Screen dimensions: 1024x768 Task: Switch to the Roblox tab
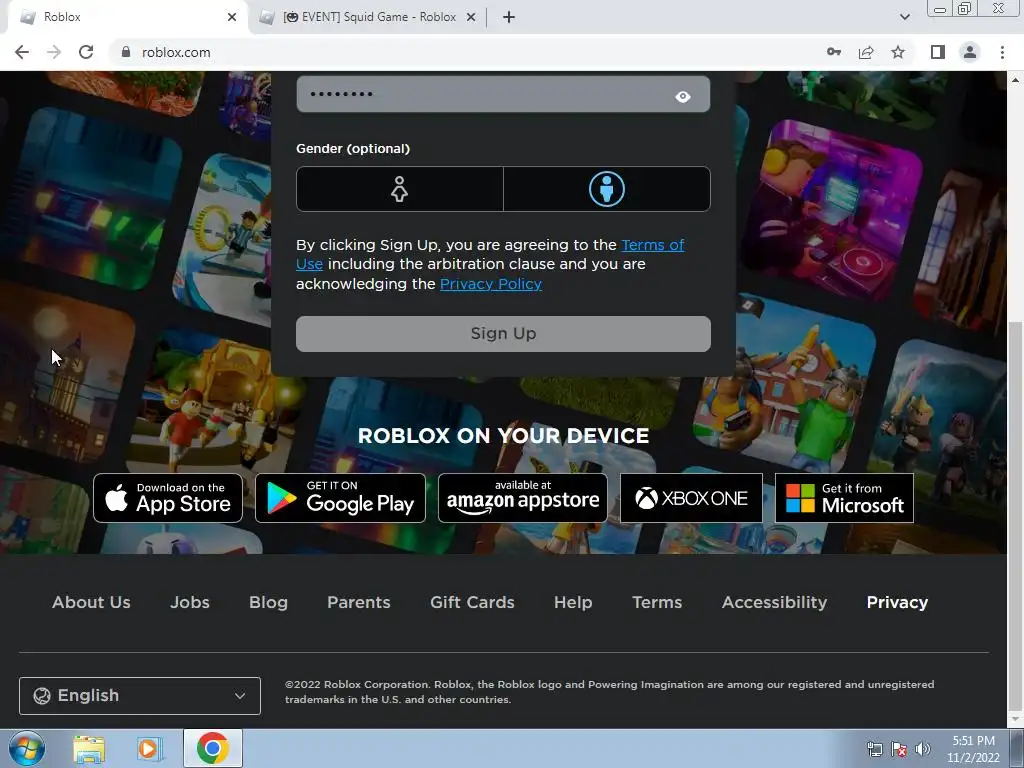tap(129, 17)
